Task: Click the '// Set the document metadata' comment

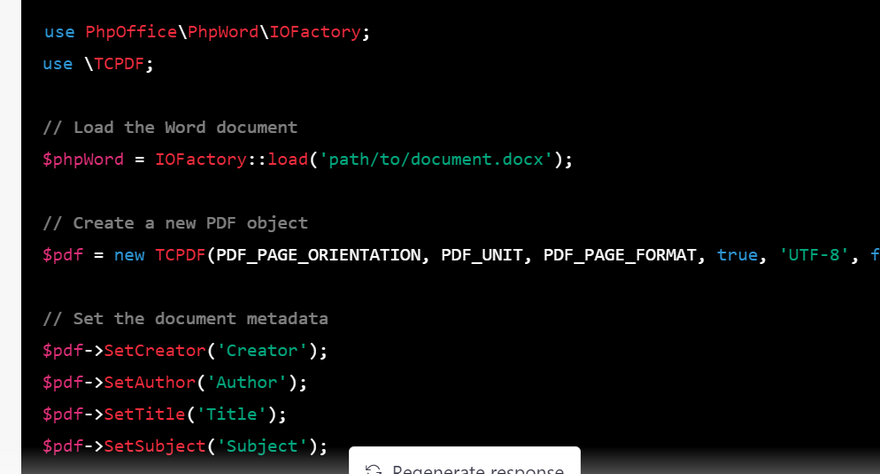Action: (x=185, y=318)
